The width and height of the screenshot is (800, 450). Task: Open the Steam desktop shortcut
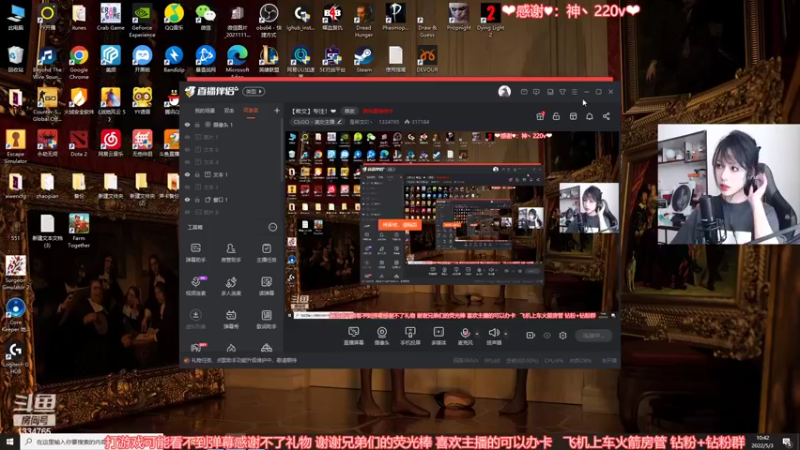(x=364, y=59)
